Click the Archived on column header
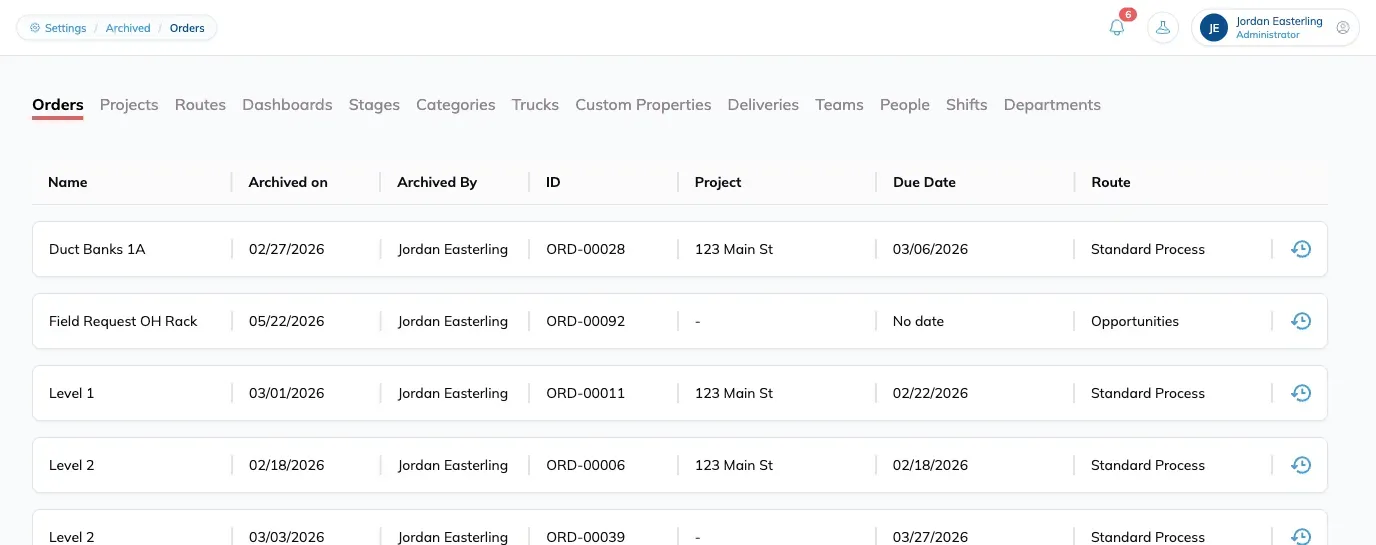 (x=288, y=182)
